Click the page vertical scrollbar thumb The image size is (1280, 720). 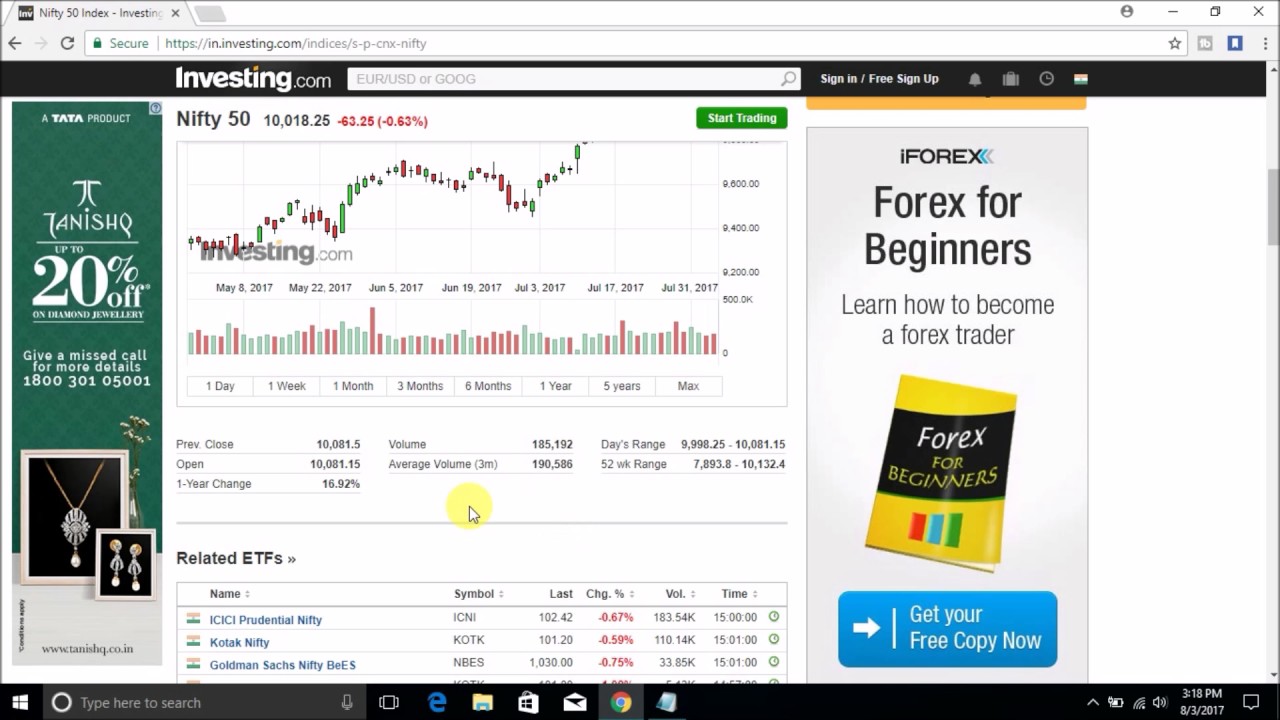click(1273, 206)
